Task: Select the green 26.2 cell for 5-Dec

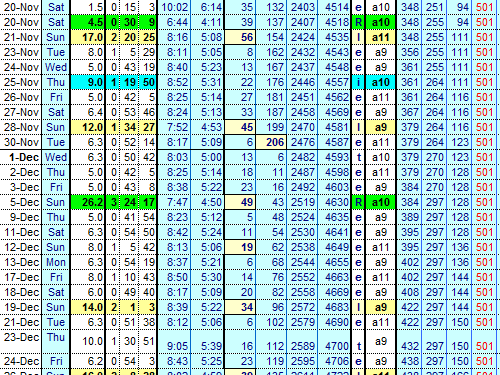Action: 87,202
